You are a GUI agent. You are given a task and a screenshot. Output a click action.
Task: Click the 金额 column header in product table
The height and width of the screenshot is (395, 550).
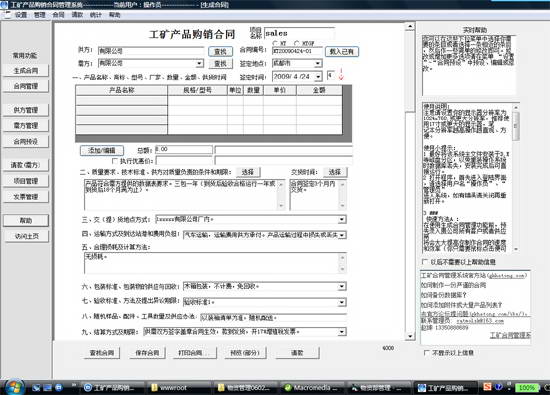[x=319, y=90]
